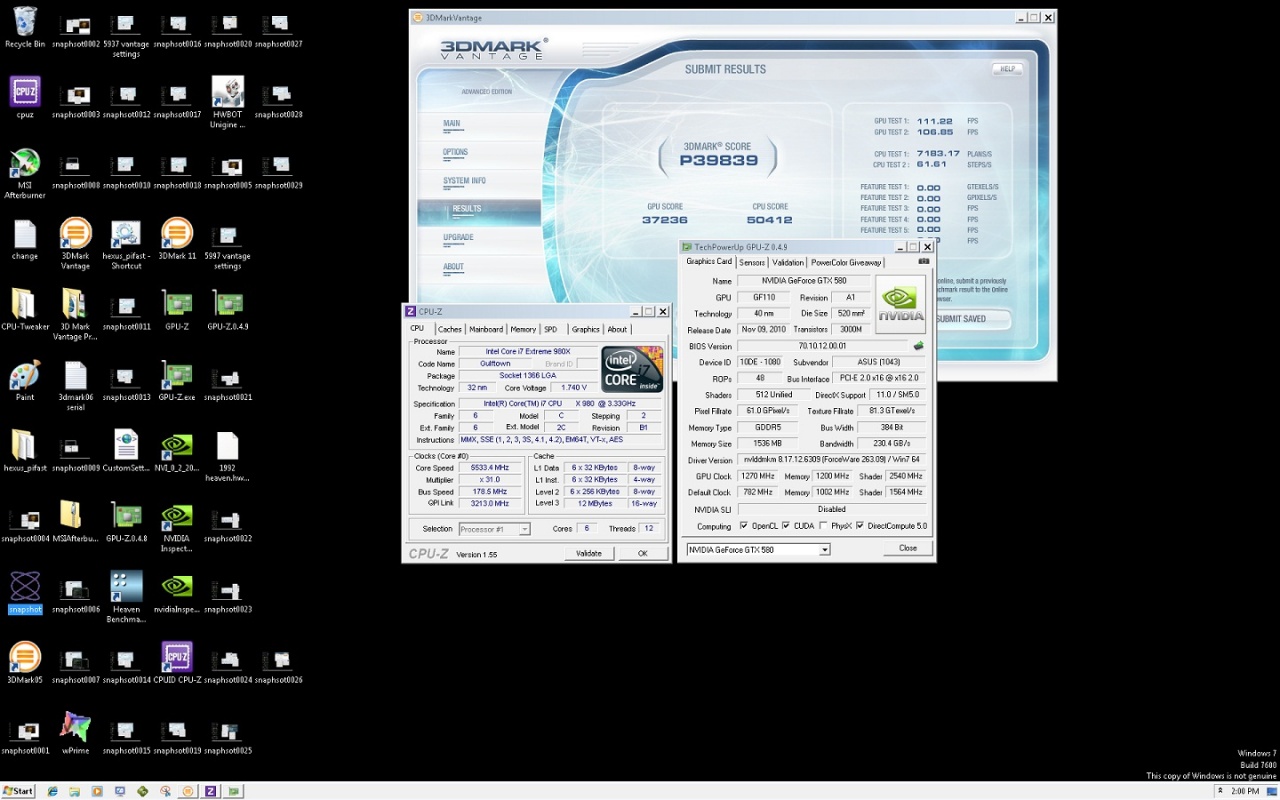Click Internet Explorer icon in the taskbar
The width and height of the screenshot is (1280, 800).
point(53,791)
